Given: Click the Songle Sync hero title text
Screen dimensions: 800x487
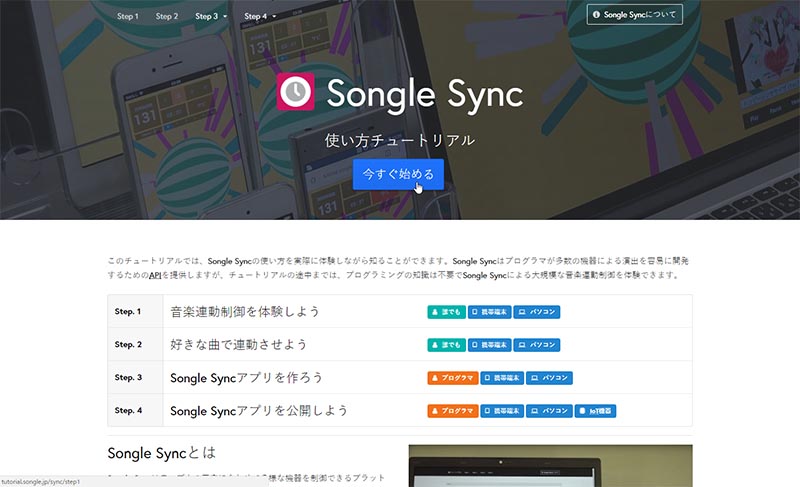Looking at the screenshot, I should coord(425,95).
